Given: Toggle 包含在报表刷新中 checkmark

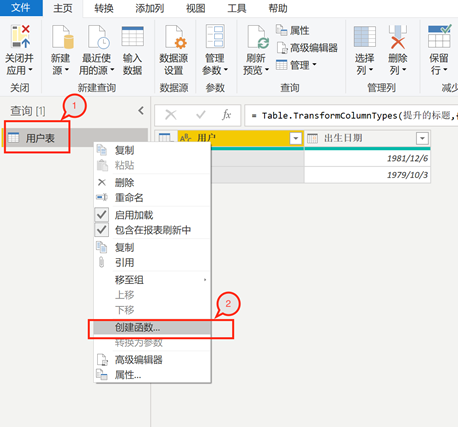Looking at the screenshot, I should point(102,230).
